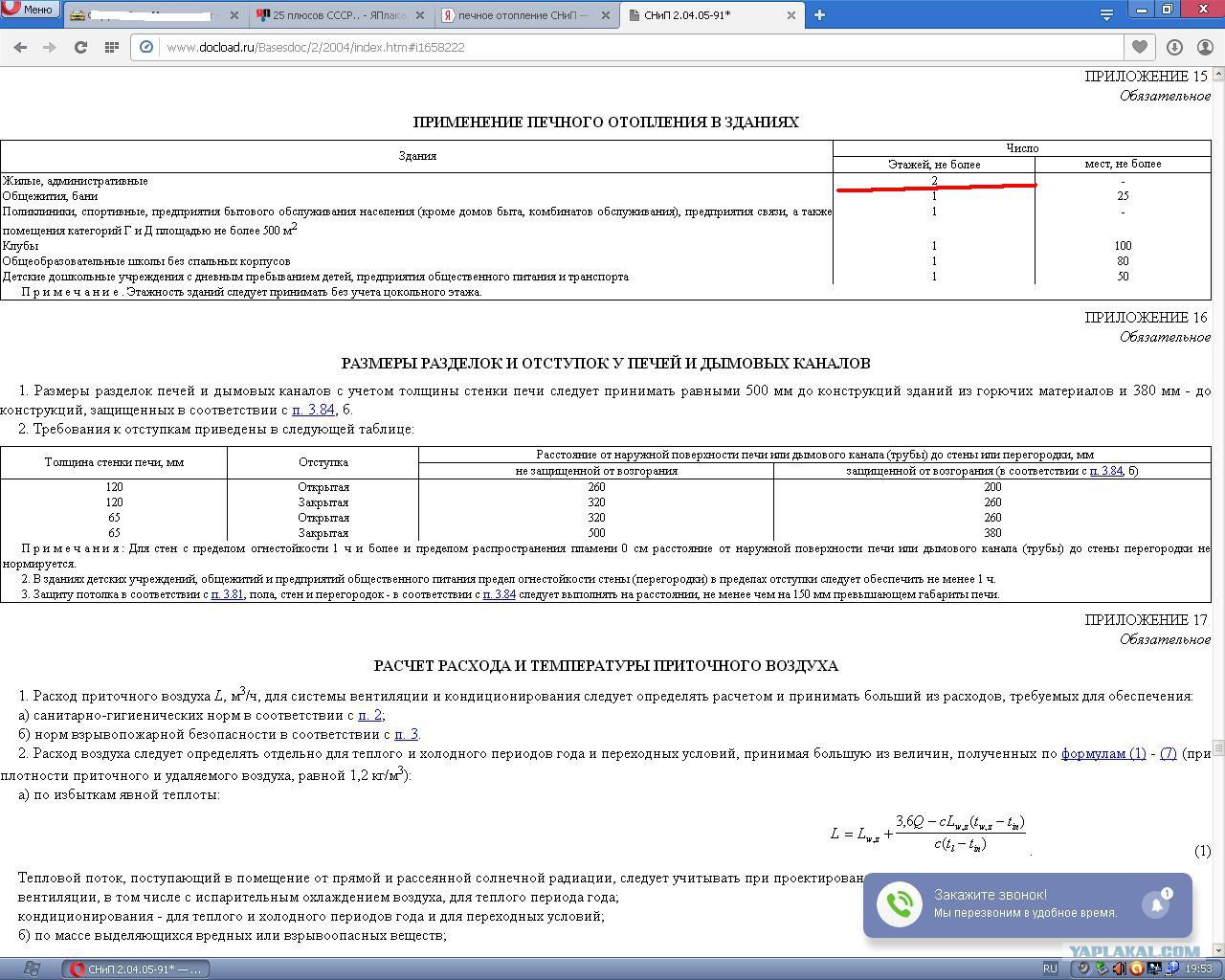Follow the (7) formula link
The height and width of the screenshot is (980, 1225).
click(x=1168, y=753)
